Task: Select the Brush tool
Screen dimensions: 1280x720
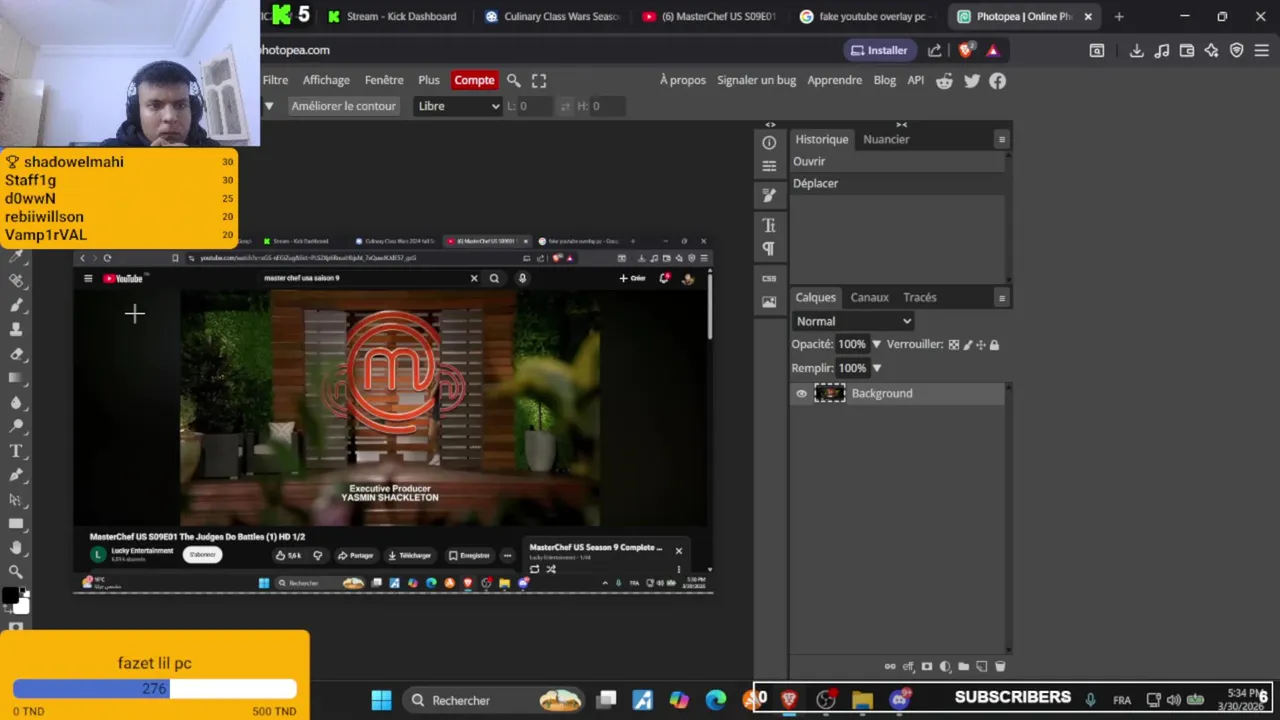Action: coord(16,305)
